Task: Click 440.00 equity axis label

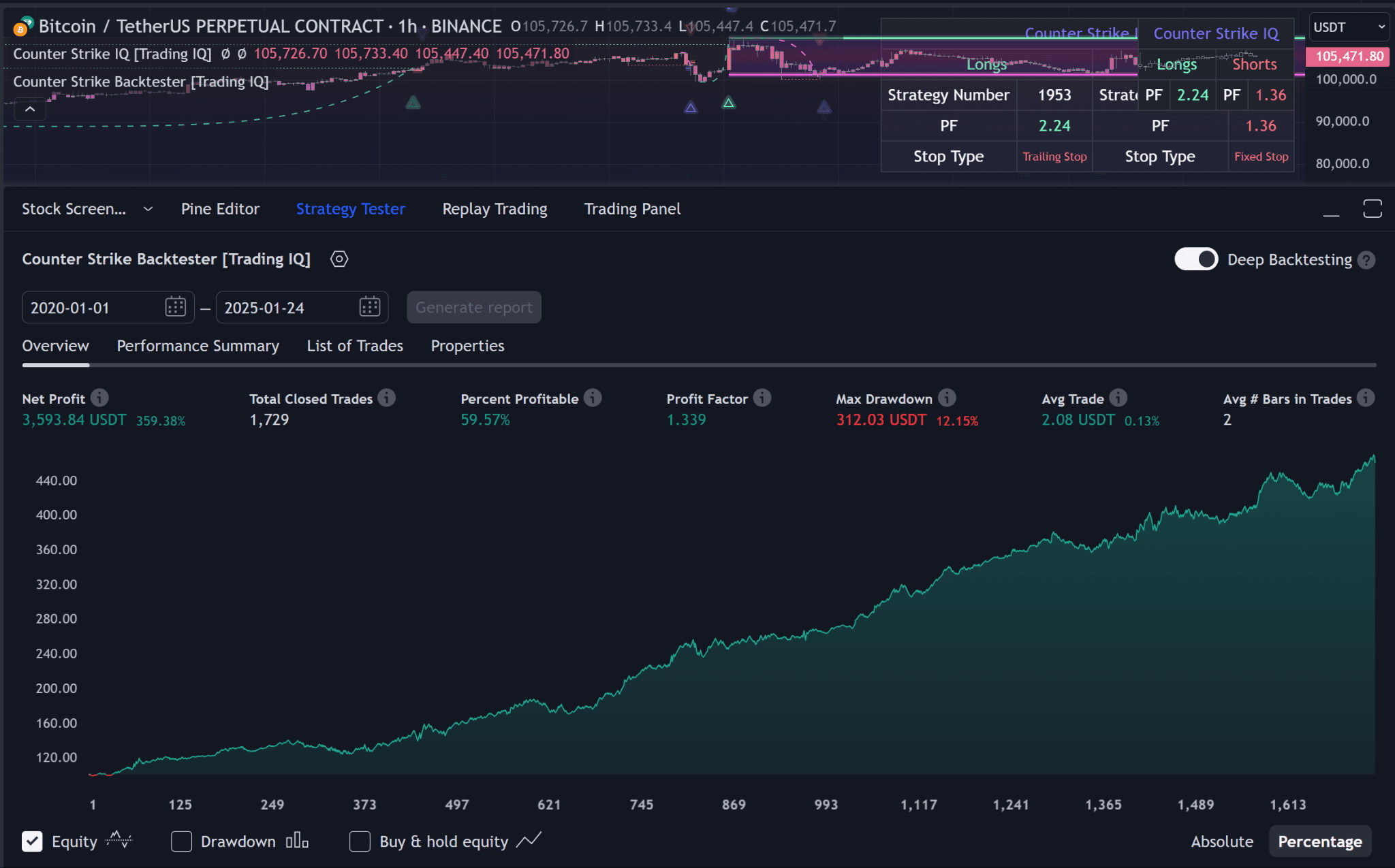Action: point(56,481)
